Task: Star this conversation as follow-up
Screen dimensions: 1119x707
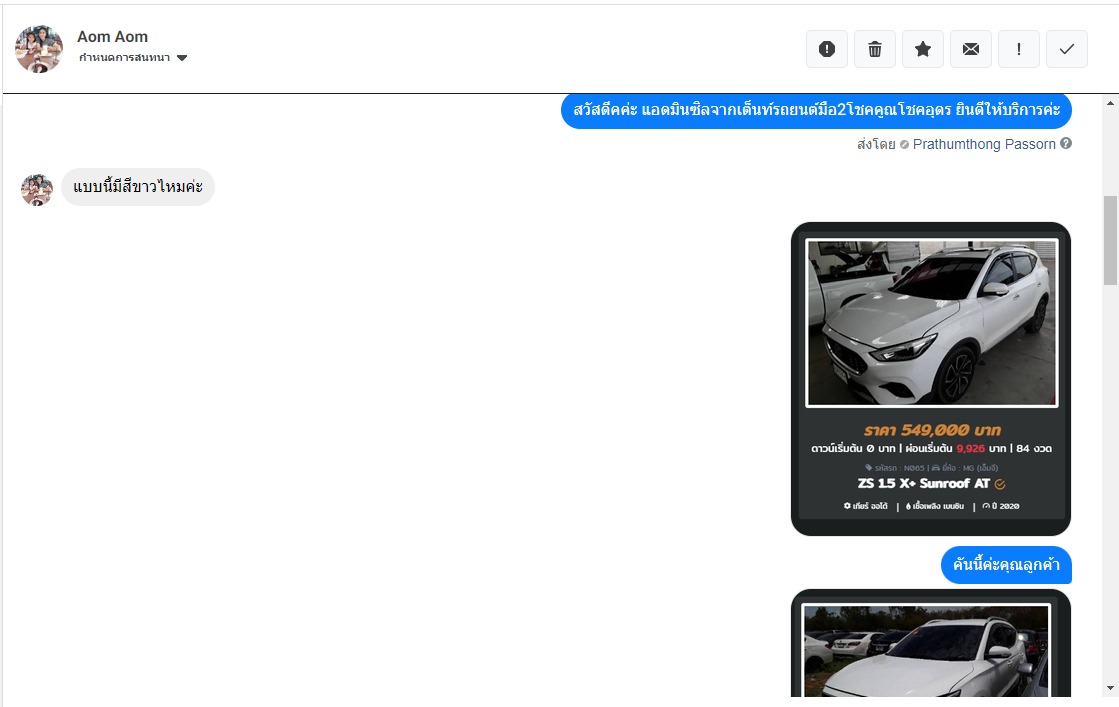Action: tap(923, 49)
